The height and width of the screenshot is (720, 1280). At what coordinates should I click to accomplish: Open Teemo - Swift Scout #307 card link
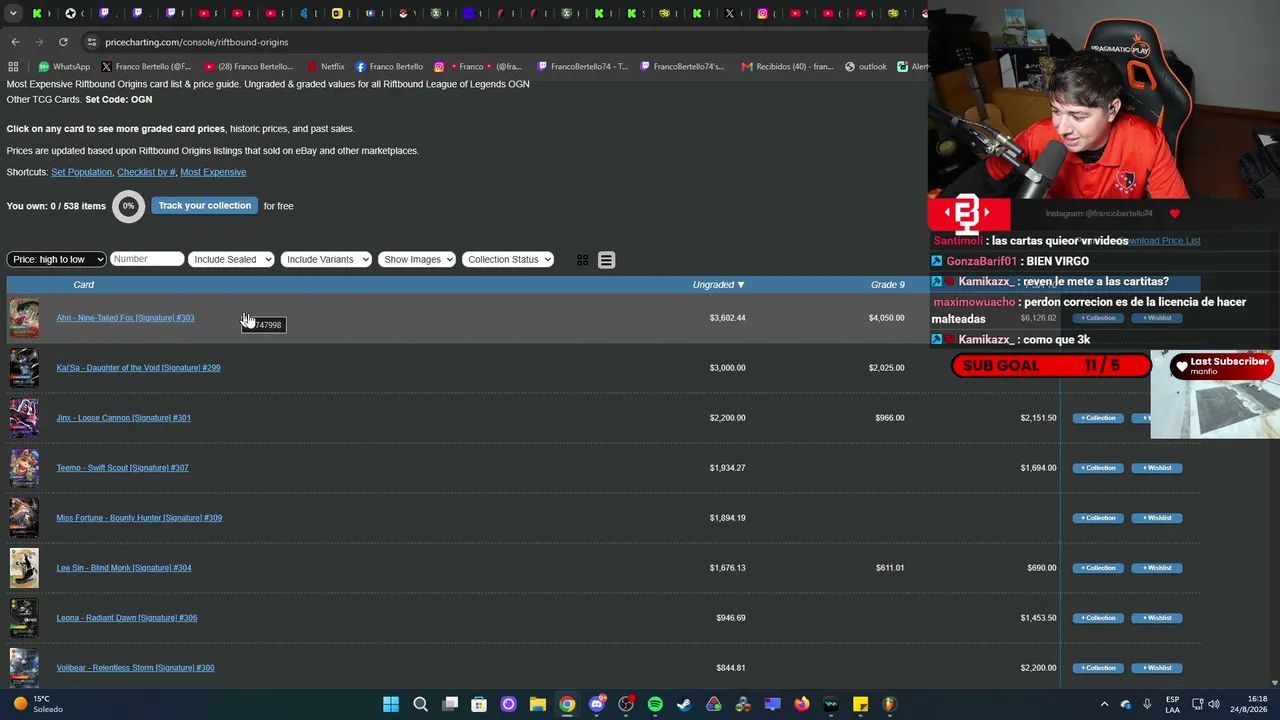122,468
